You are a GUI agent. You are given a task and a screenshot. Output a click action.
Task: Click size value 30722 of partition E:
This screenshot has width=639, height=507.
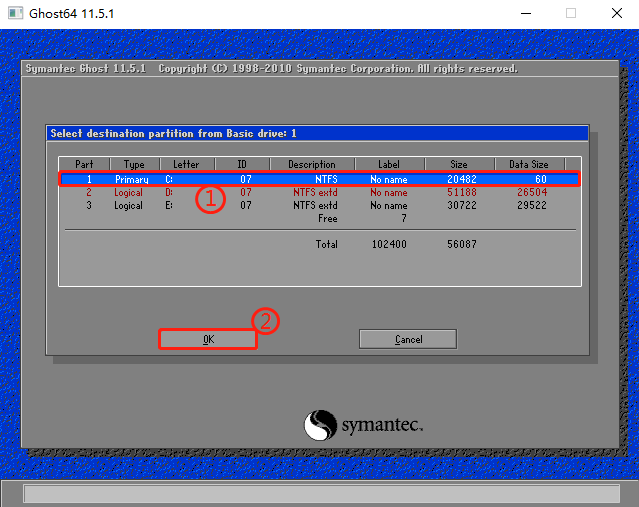pos(462,205)
